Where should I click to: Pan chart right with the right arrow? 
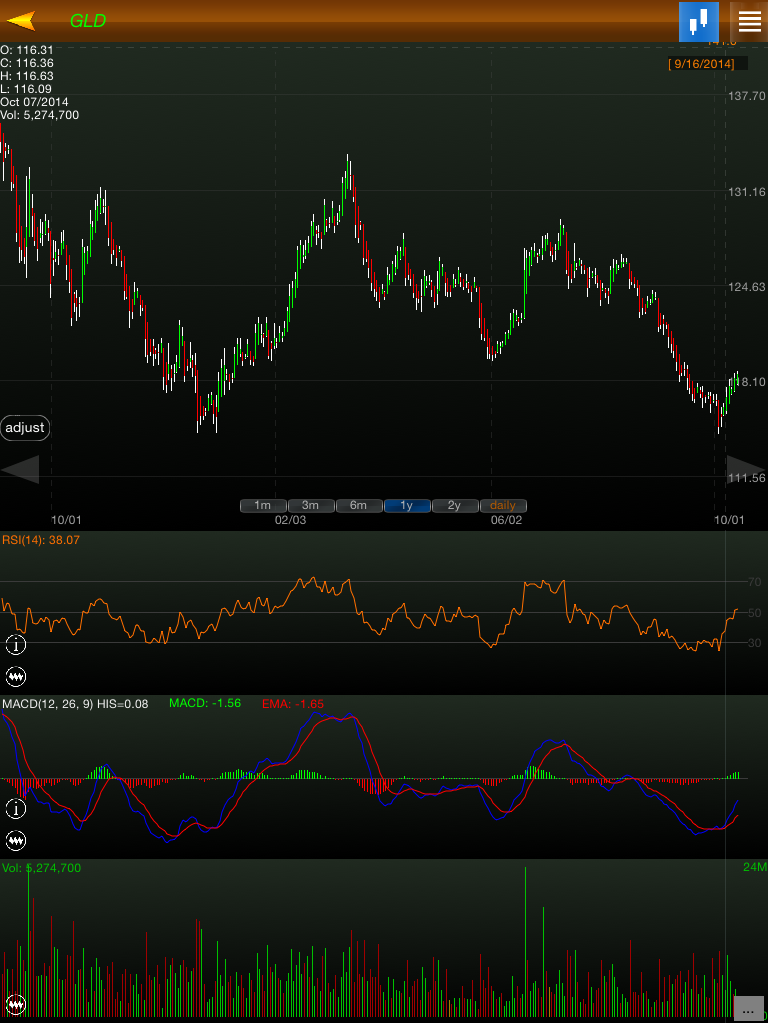coord(746,469)
